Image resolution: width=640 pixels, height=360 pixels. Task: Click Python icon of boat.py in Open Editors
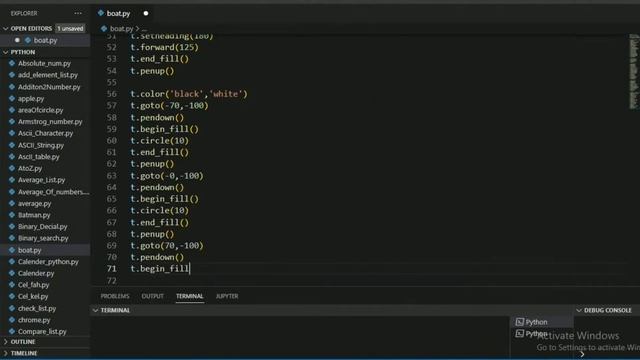tap(28, 40)
